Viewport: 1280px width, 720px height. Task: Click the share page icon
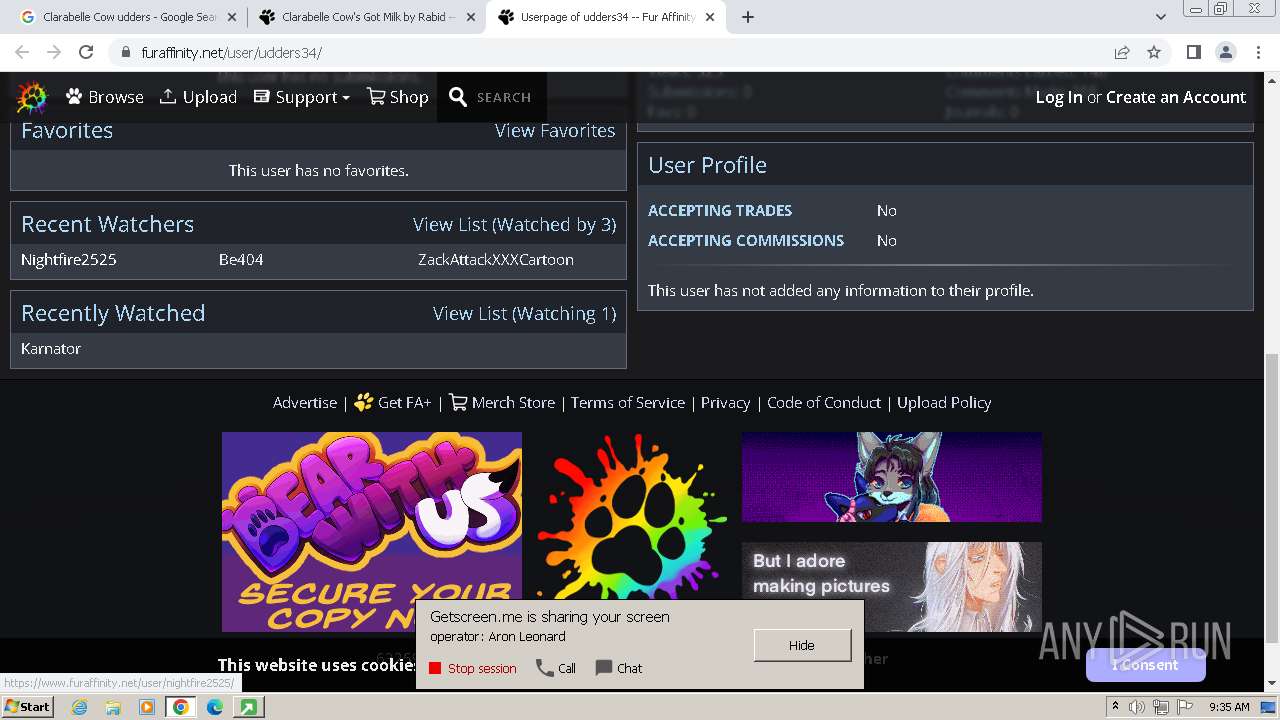pyautogui.click(x=1122, y=52)
